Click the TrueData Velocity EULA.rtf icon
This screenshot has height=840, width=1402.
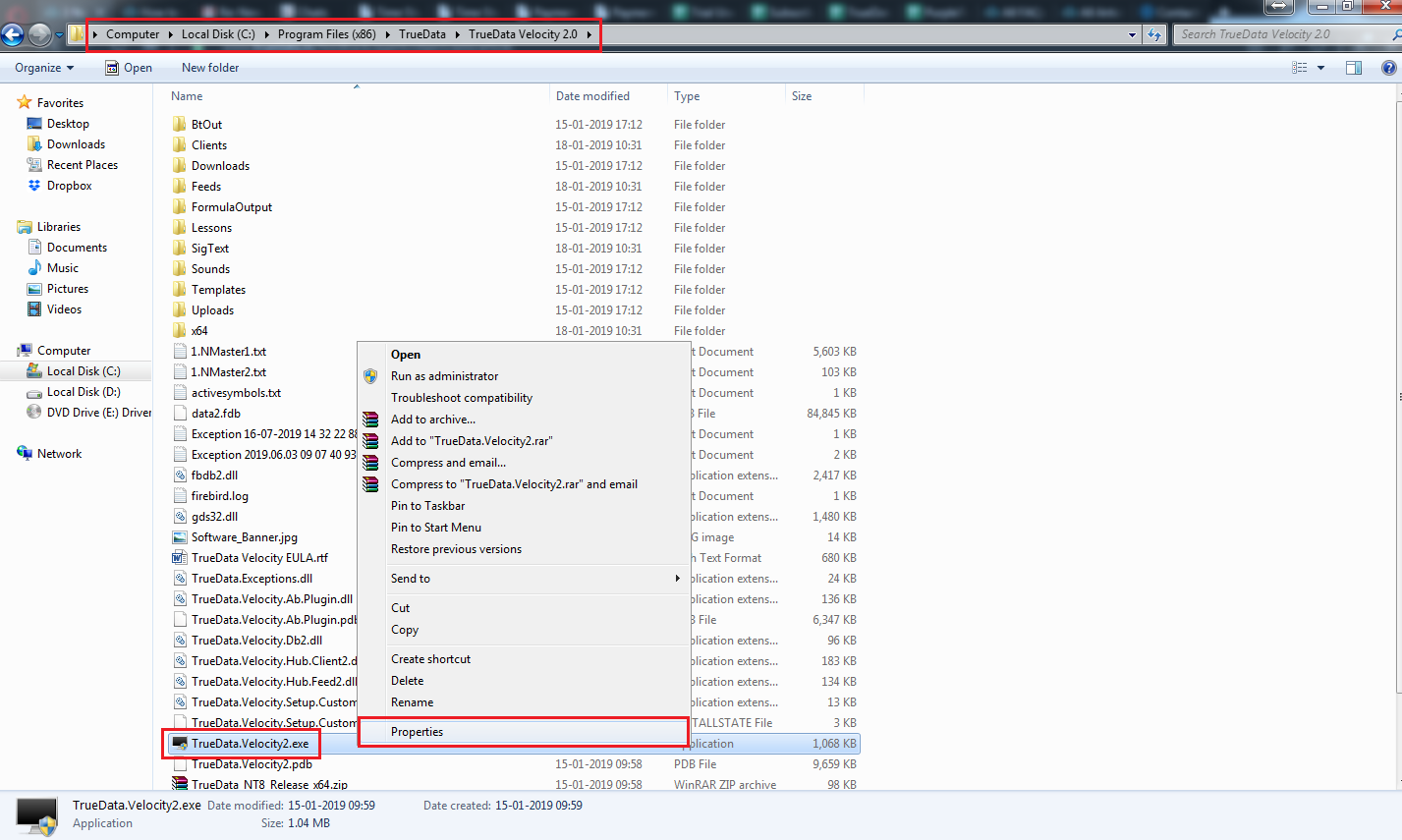click(x=179, y=558)
